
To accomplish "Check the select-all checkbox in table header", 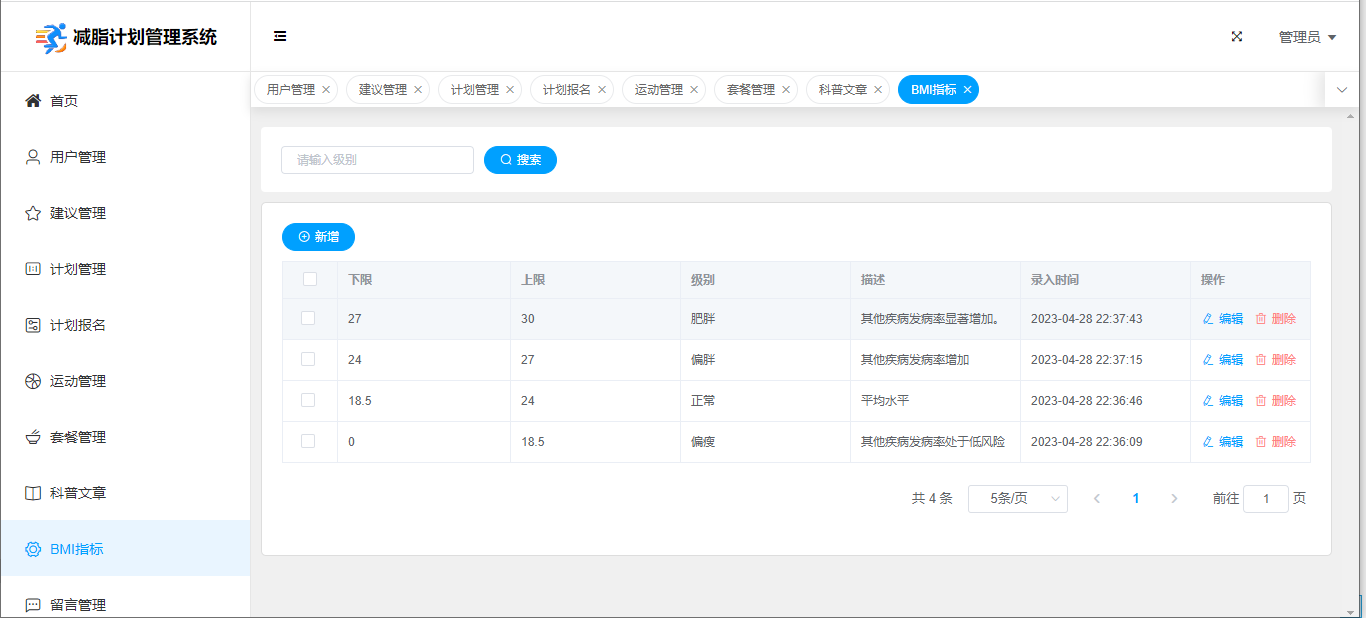I will tap(310, 279).
